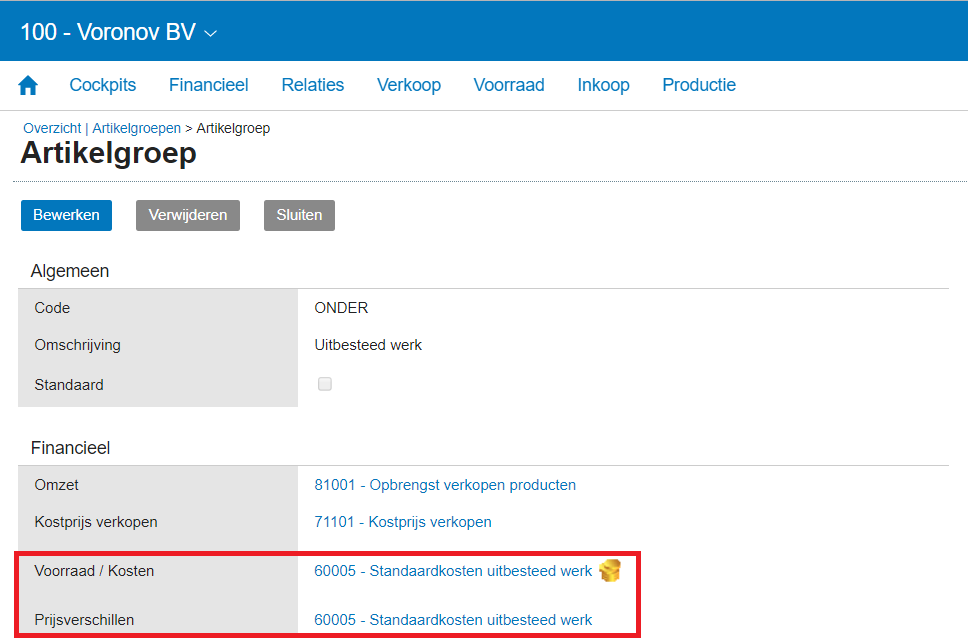Expand the 100 - Voronov BV company dropdown
Screen dimensions: 968x643
coord(118,32)
